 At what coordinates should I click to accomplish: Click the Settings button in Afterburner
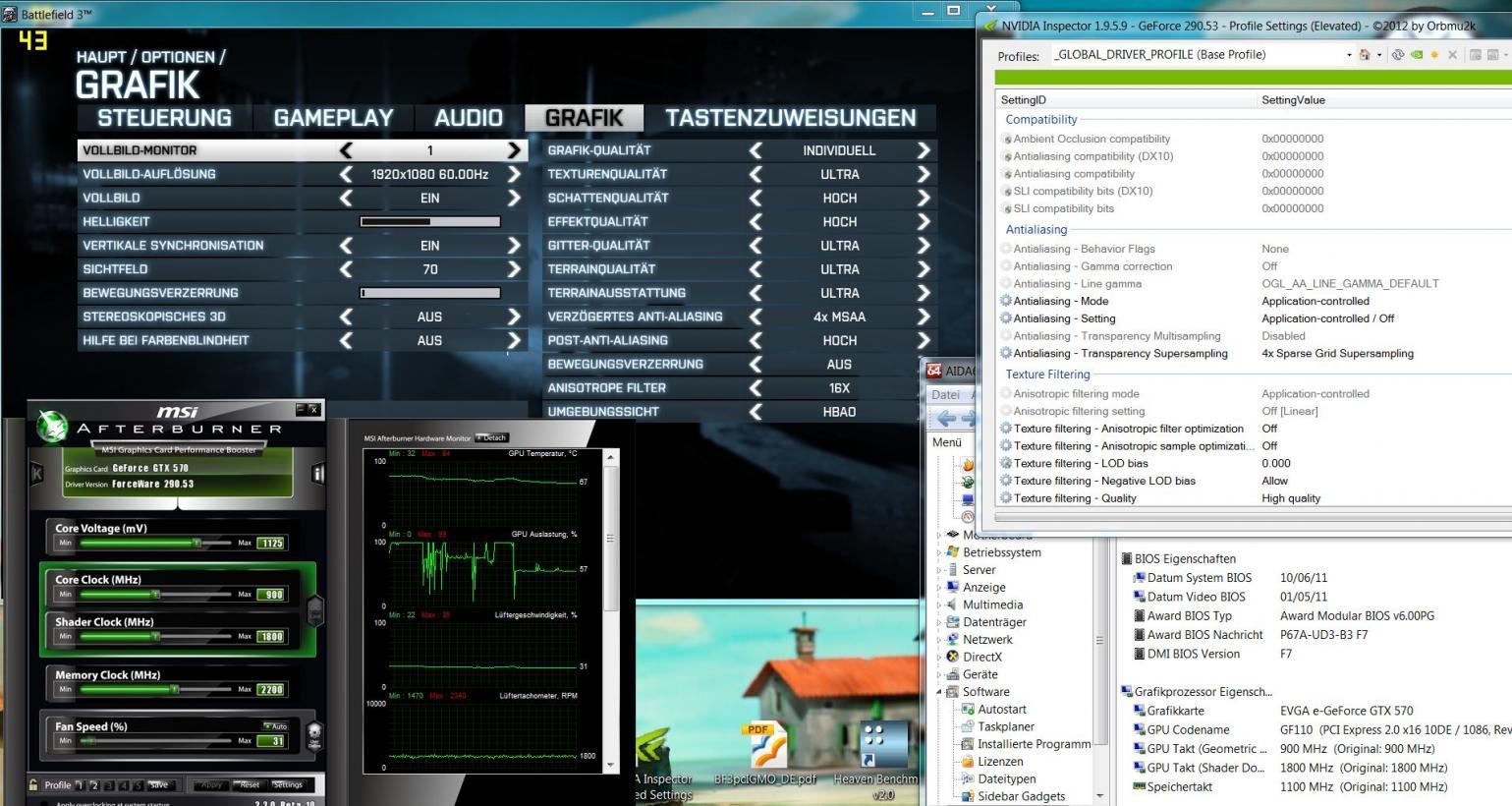[x=288, y=785]
